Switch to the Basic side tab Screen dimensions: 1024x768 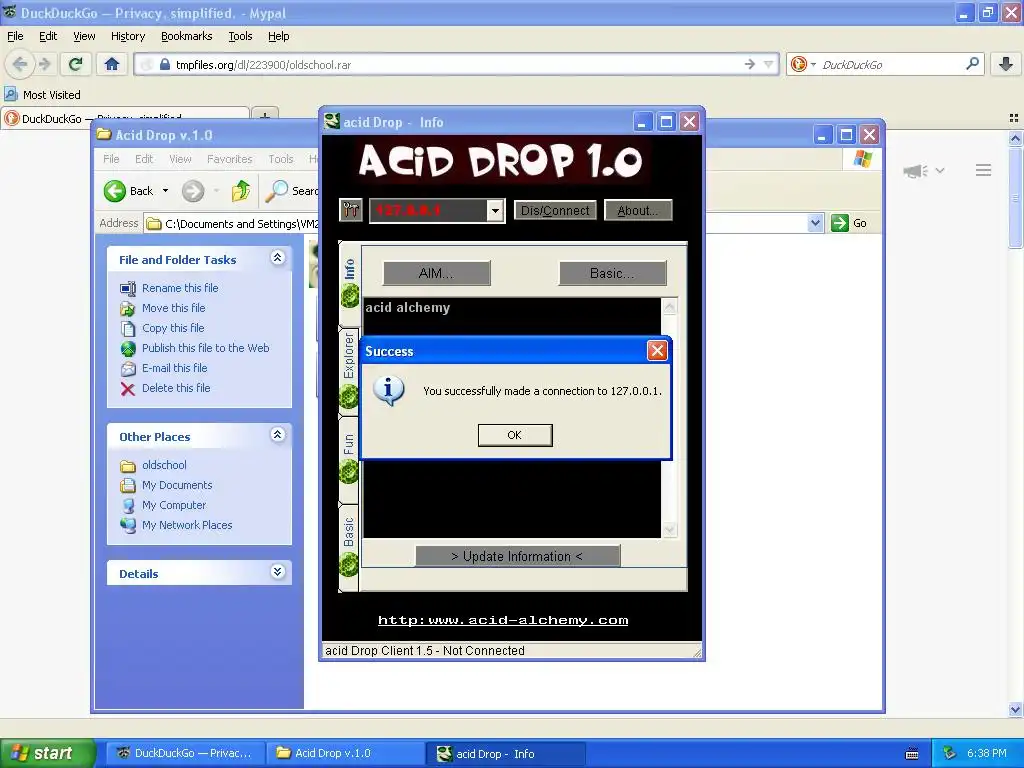[x=349, y=547]
